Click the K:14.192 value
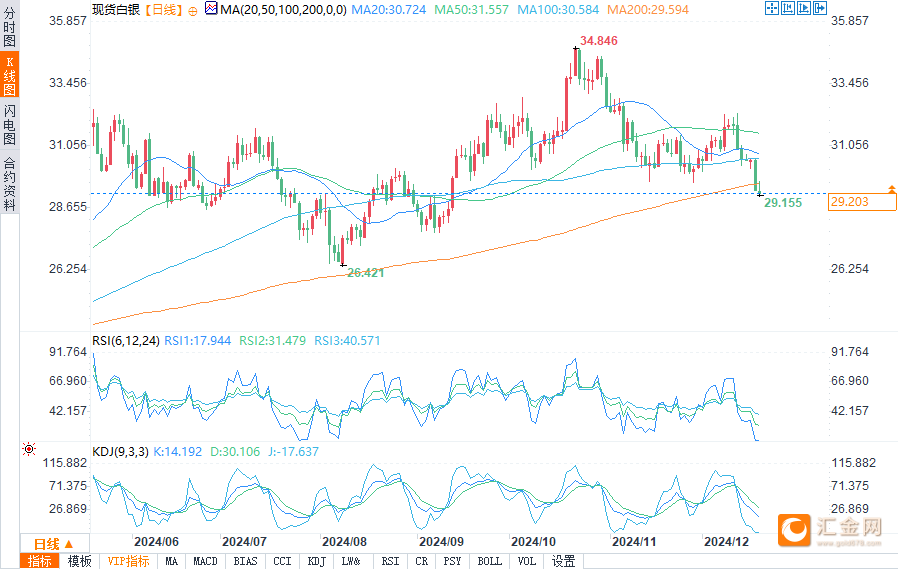The width and height of the screenshot is (898, 569). [178, 452]
